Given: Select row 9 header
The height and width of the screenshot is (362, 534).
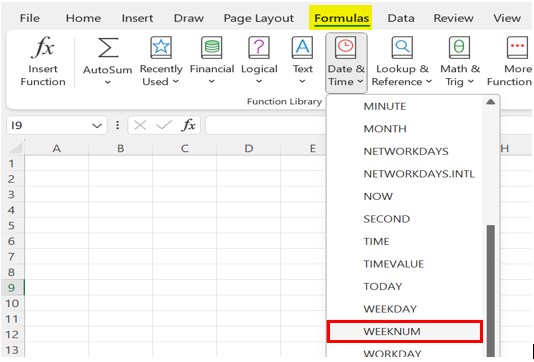Looking at the screenshot, I should coord(12,287).
